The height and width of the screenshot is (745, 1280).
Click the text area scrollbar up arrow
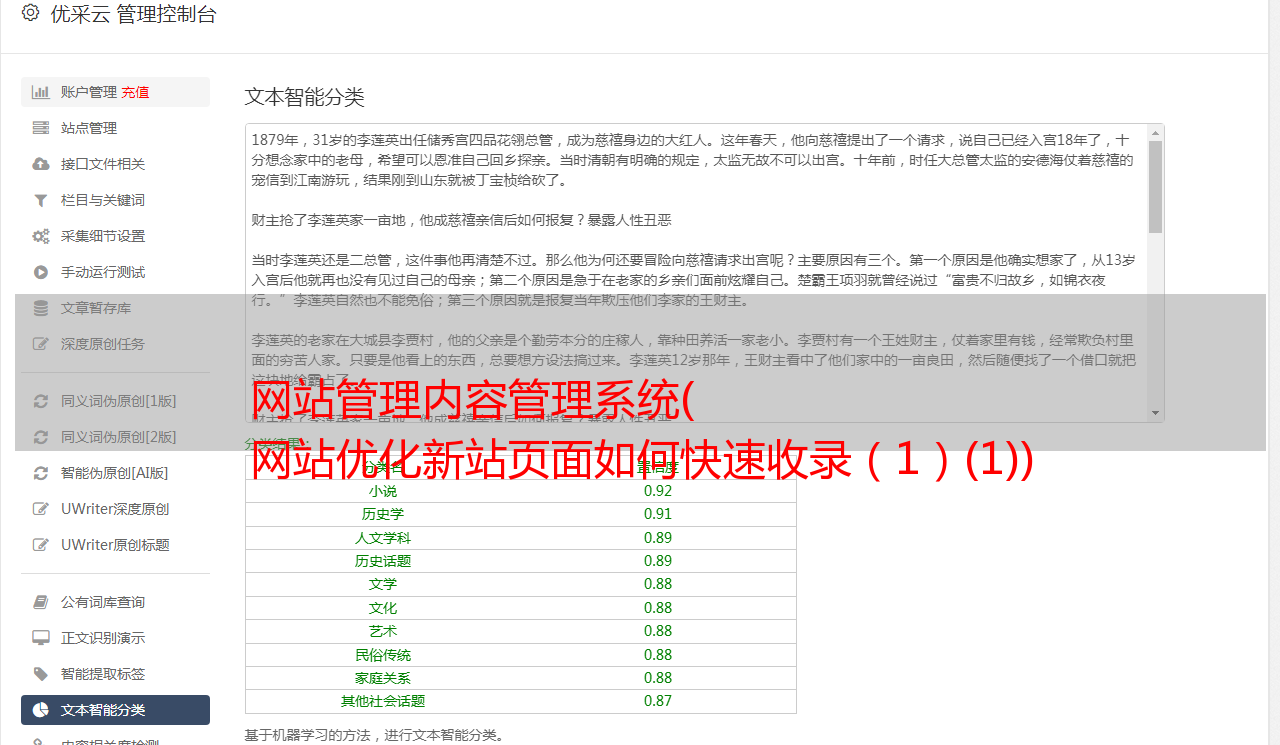(1156, 133)
